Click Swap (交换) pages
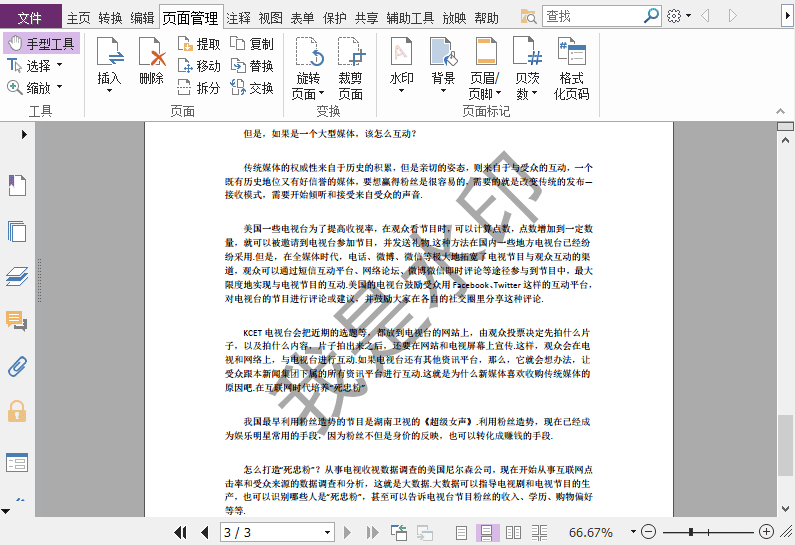Screen dimensions: 795x545 tap(252, 88)
